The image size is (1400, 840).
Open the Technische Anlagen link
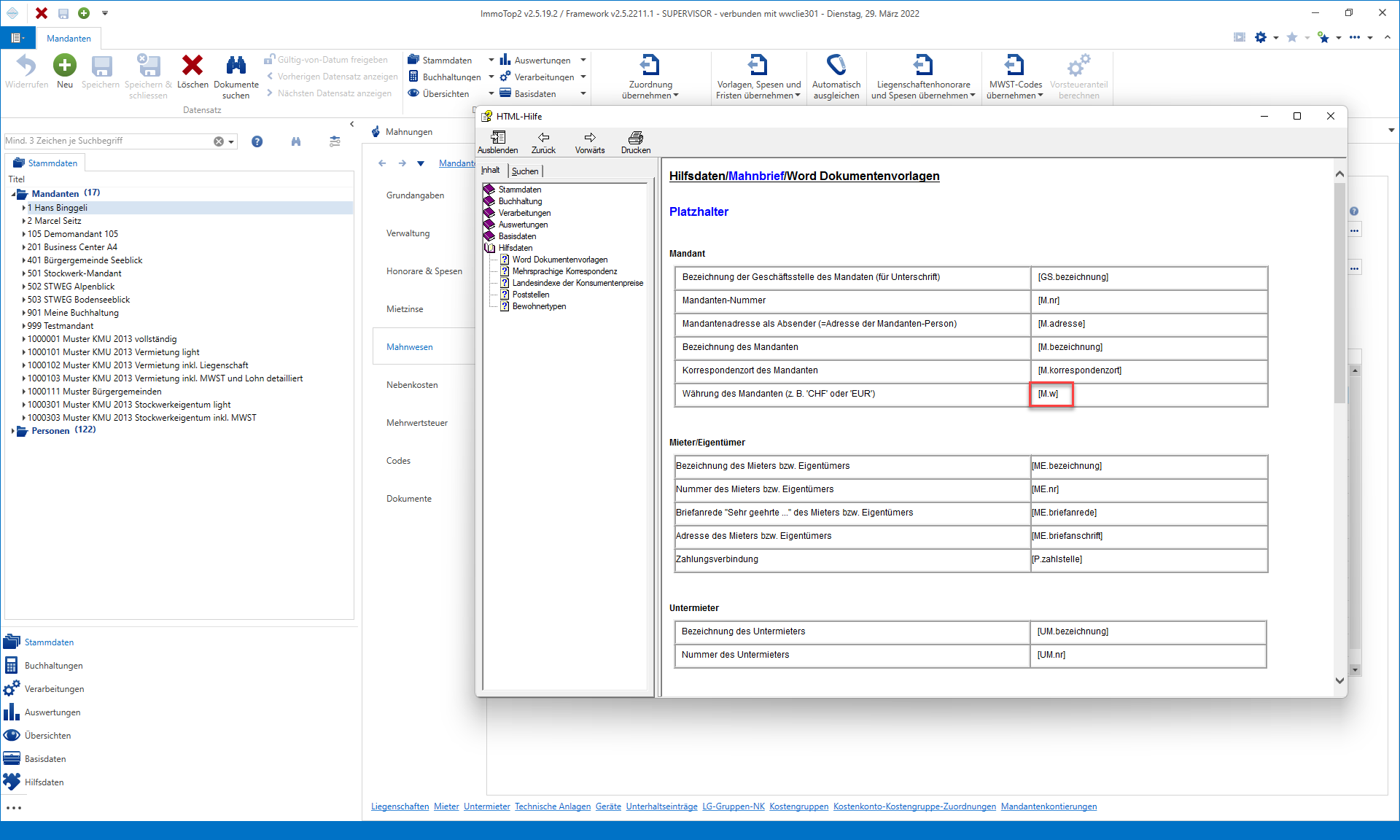(552, 806)
